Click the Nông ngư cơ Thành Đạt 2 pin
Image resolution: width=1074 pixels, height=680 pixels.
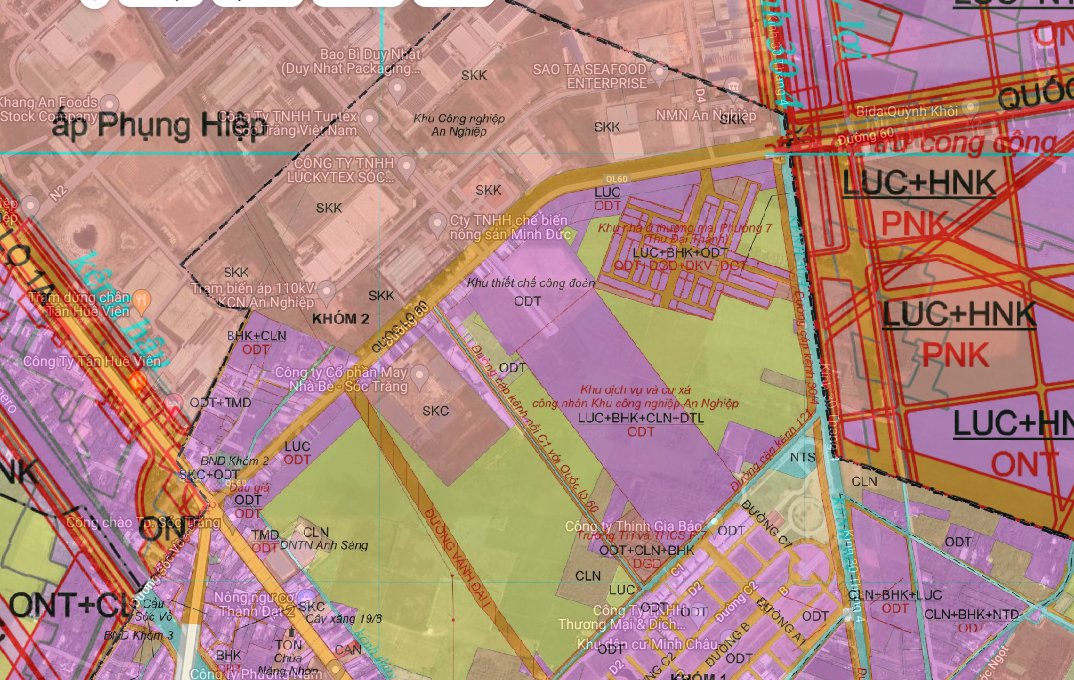pyautogui.click(x=306, y=599)
